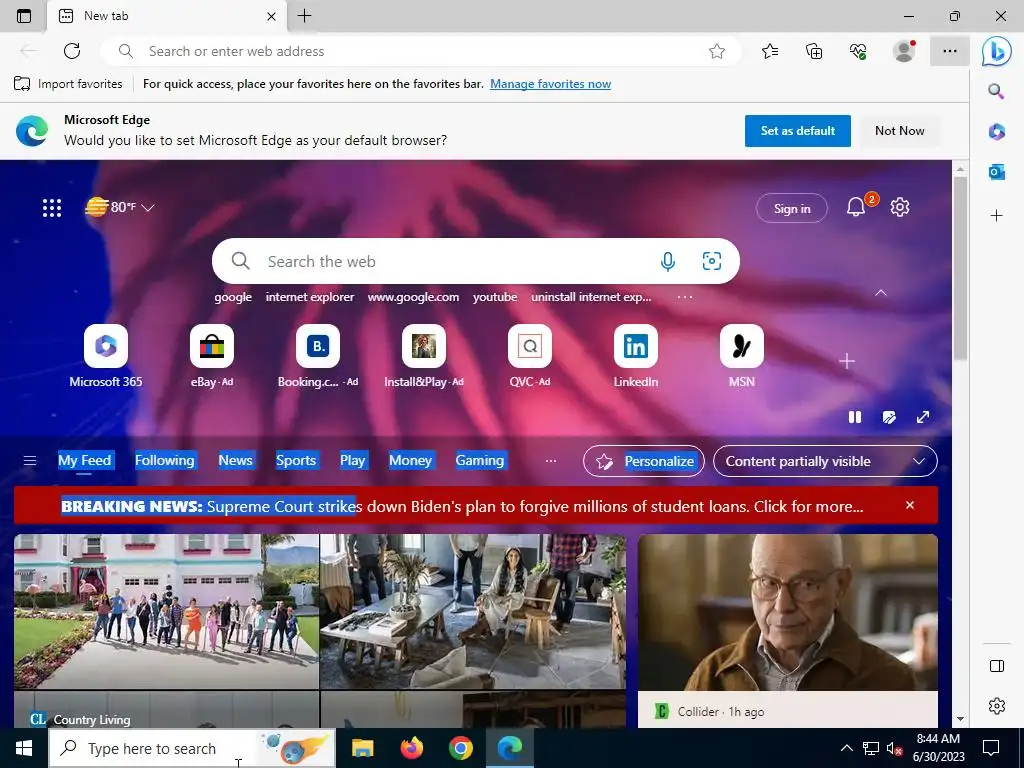Select the My Feed tab
The image size is (1024, 768).
[84, 460]
